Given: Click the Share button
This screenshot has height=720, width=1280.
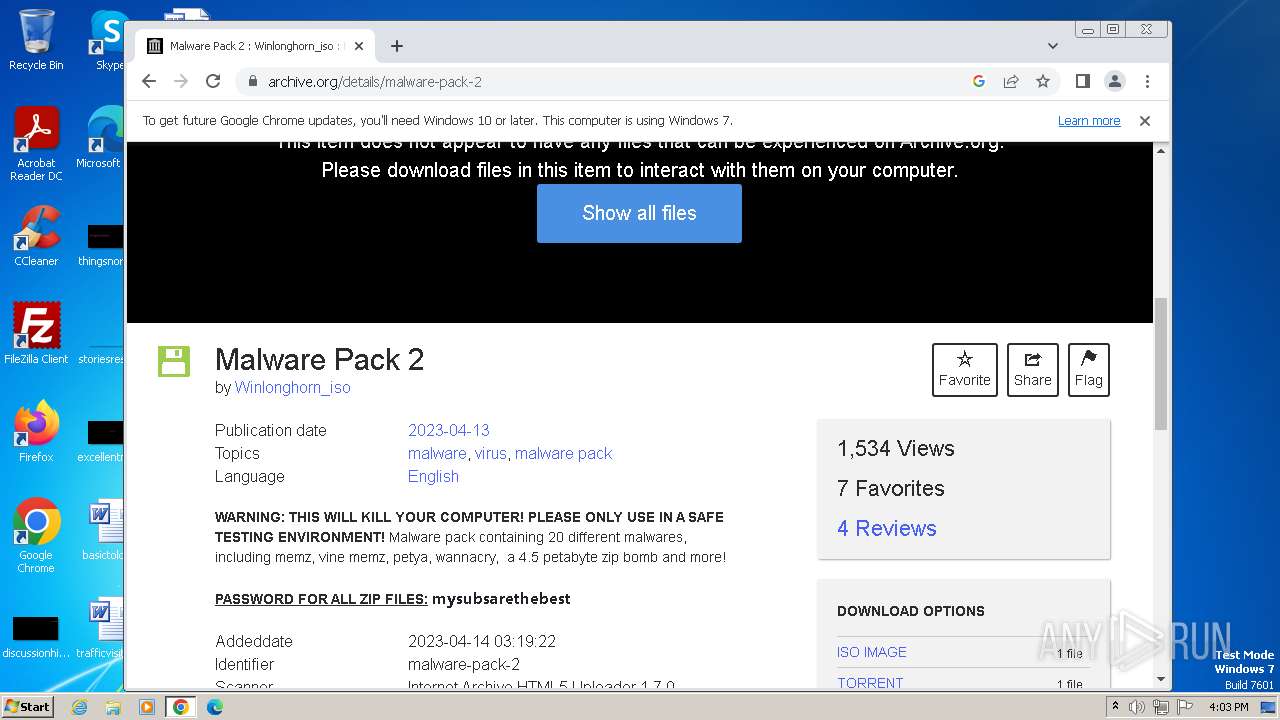Looking at the screenshot, I should click(1033, 370).
